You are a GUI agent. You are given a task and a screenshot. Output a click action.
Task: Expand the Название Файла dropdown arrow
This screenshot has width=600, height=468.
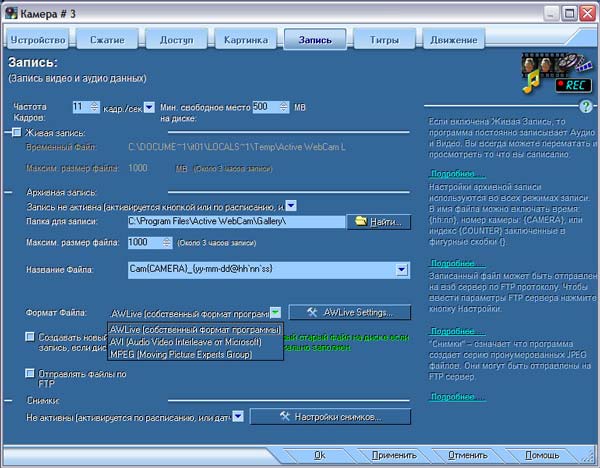(401, 270)
